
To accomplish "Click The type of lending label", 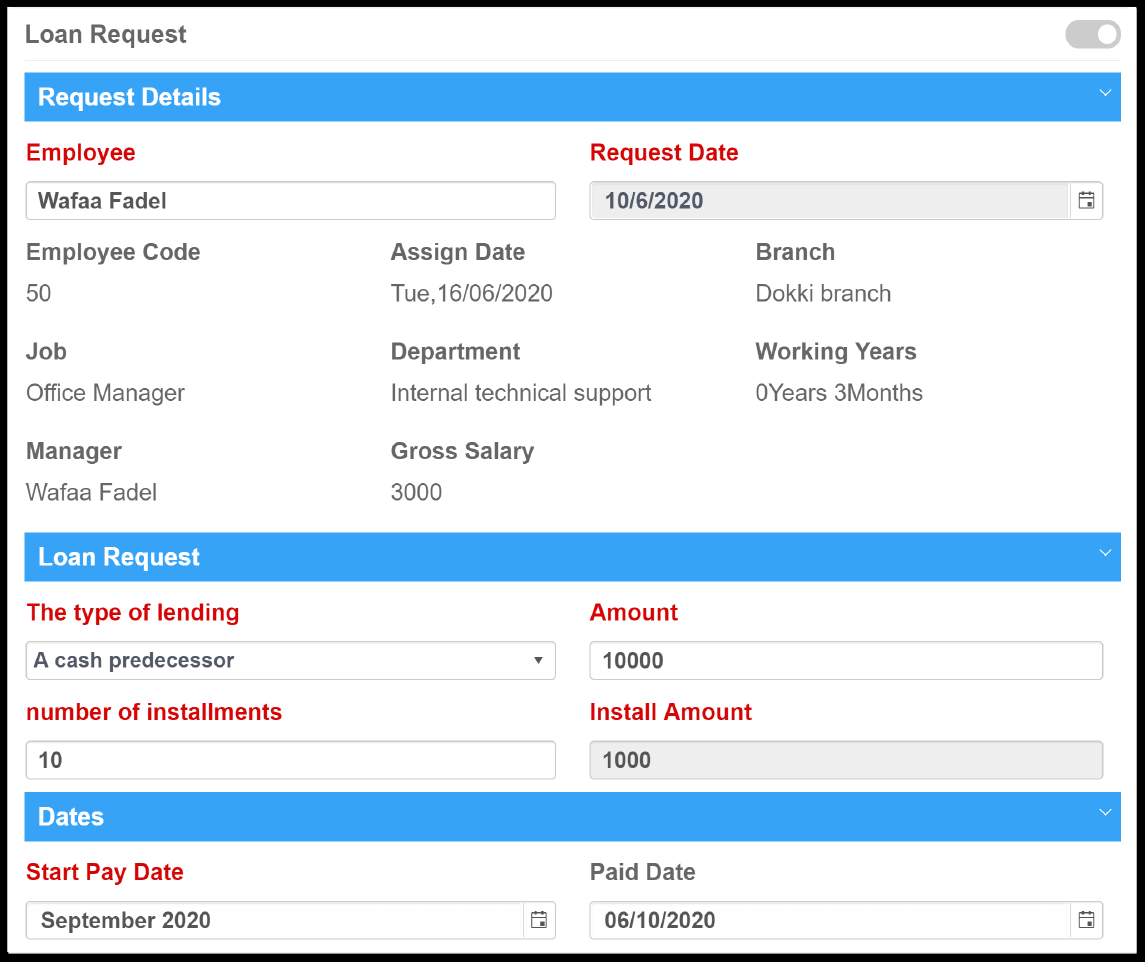I will (133, 612).
